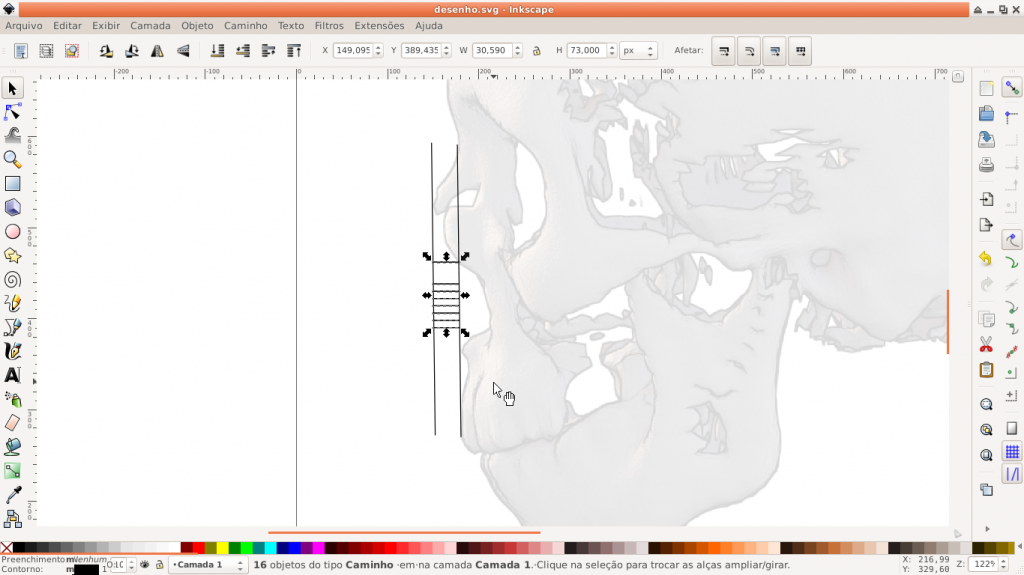Step the opacity spinner in status bar
Screen dimensions: 1024x575
click(x=131, y=565)
